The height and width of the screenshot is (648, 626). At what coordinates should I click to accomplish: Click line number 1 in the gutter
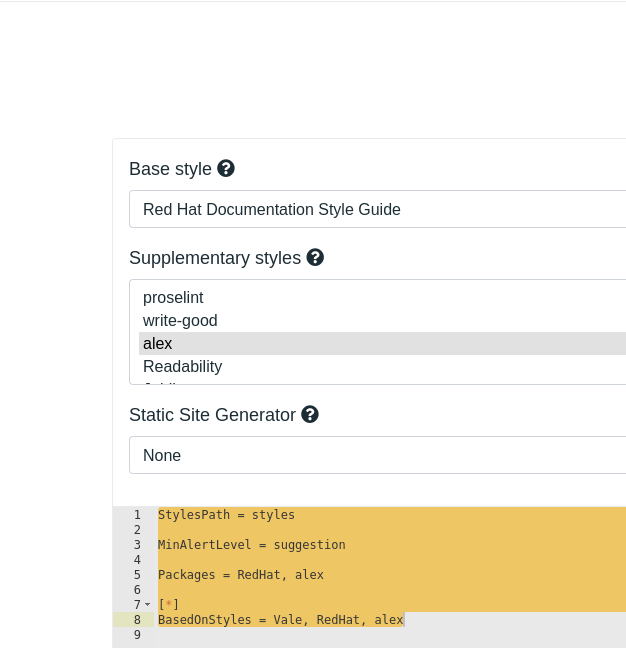pos(137,515)
